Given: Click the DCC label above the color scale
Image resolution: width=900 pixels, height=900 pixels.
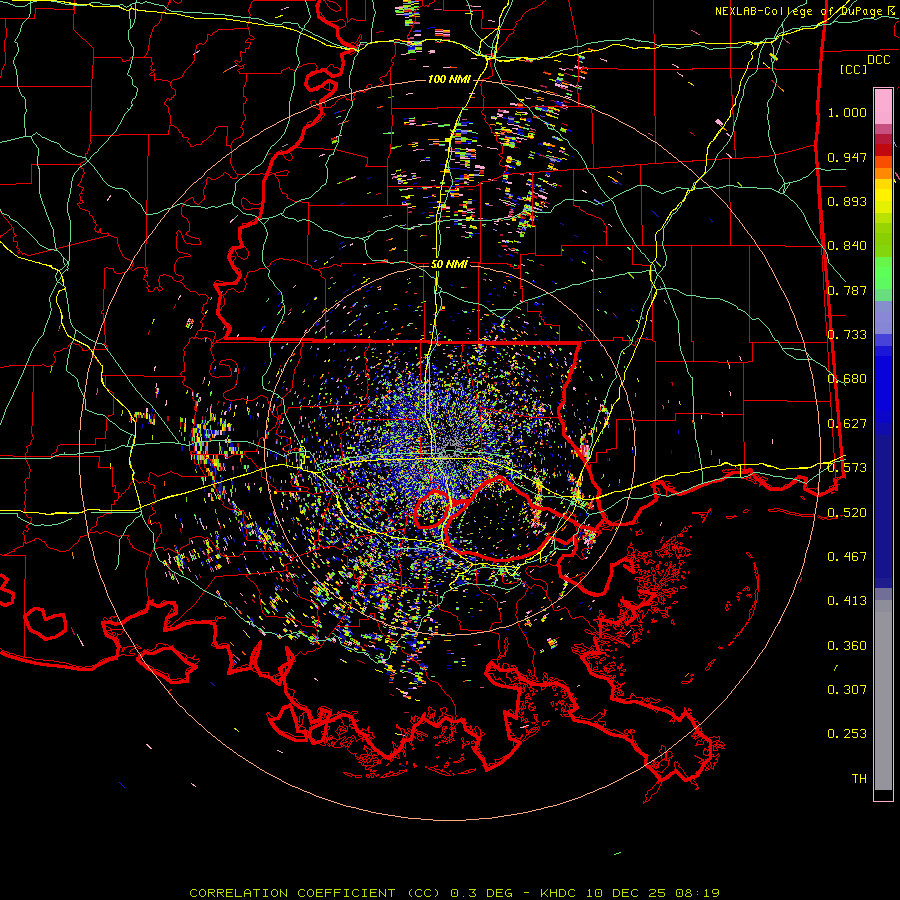Looking at the screenshot, I should coord(879,60).
